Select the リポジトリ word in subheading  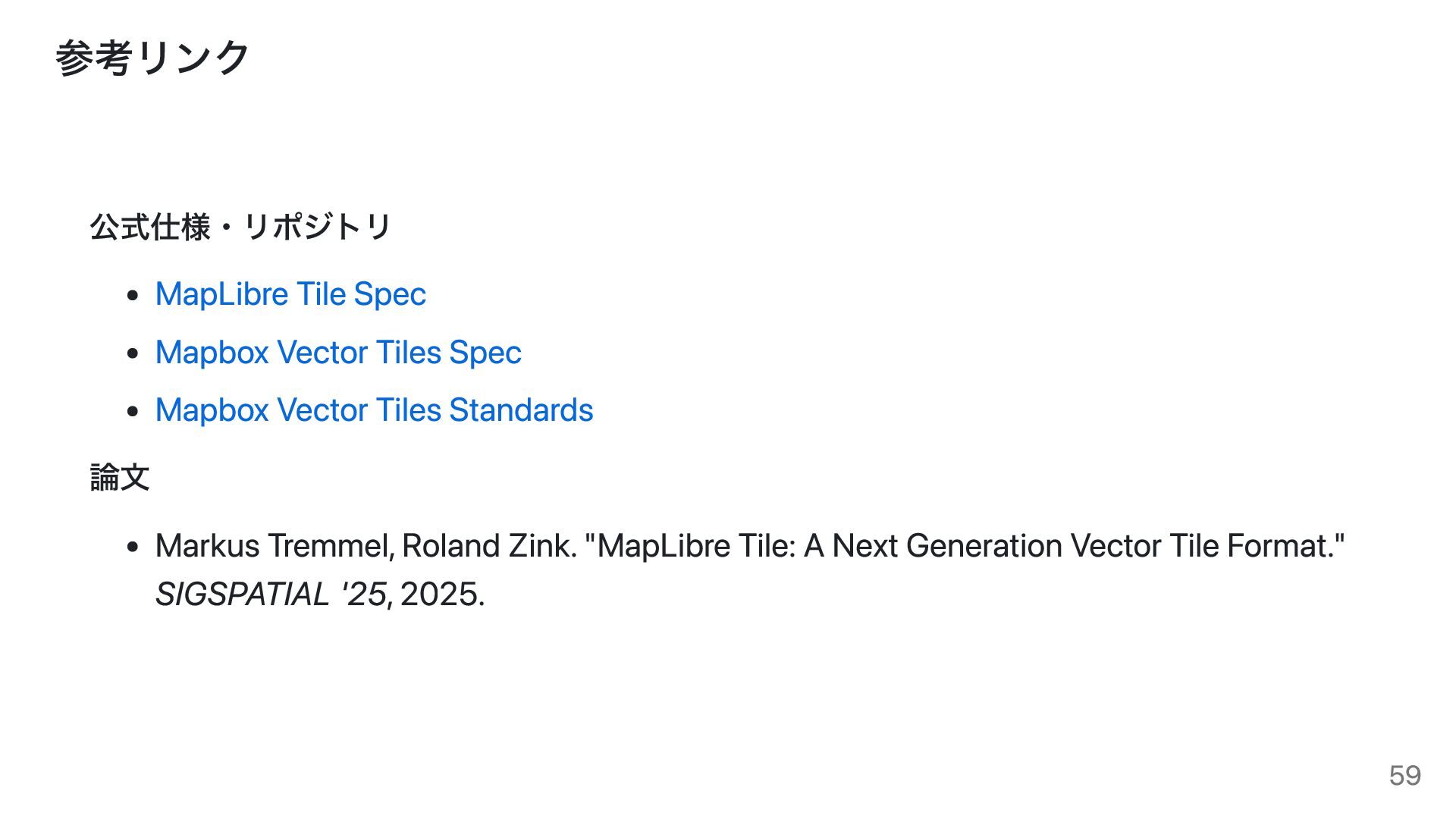pos(317,227)
